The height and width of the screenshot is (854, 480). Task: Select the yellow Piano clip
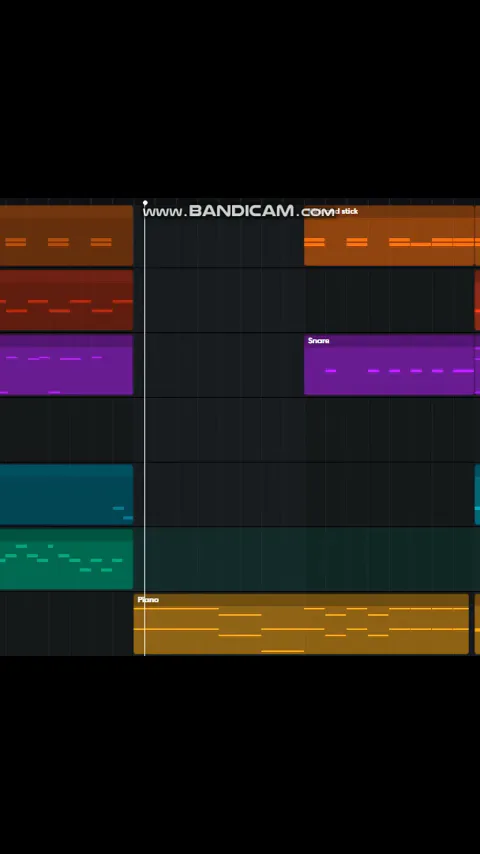tap(301, 624)
